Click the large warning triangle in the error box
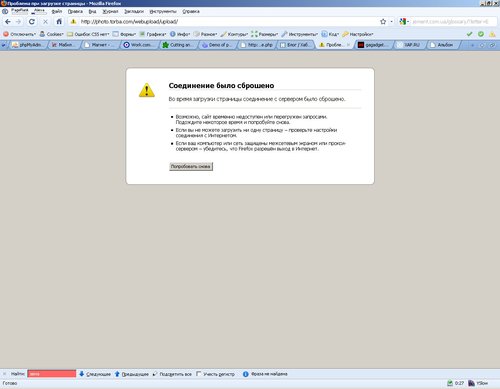 (x=147, y=90)
